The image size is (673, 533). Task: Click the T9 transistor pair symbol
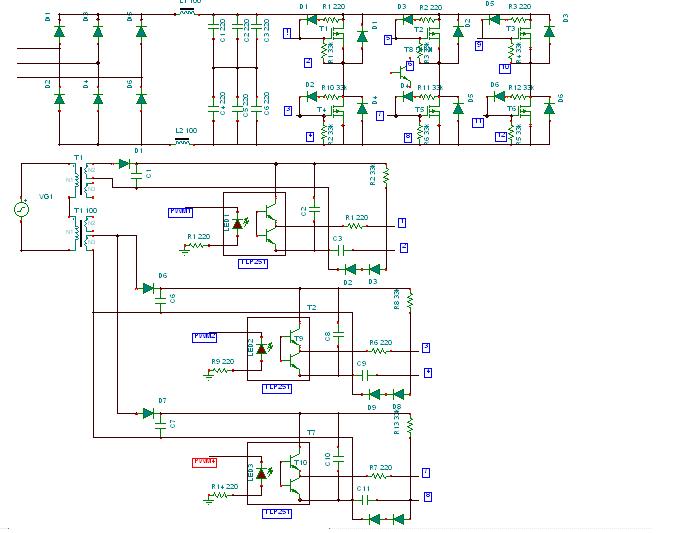tap(290, 351)
